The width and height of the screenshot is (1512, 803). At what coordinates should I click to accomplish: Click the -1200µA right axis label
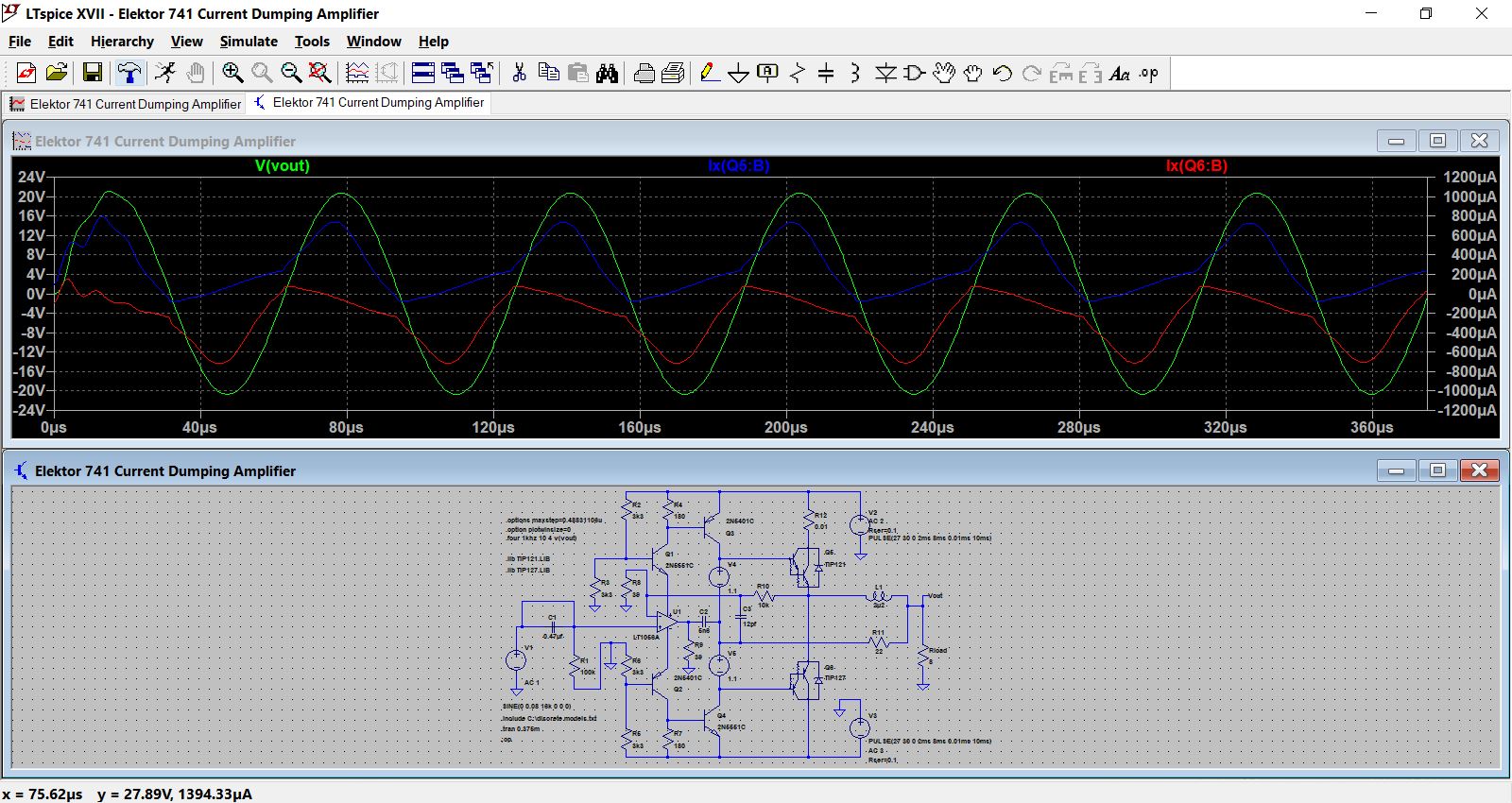1467,410
